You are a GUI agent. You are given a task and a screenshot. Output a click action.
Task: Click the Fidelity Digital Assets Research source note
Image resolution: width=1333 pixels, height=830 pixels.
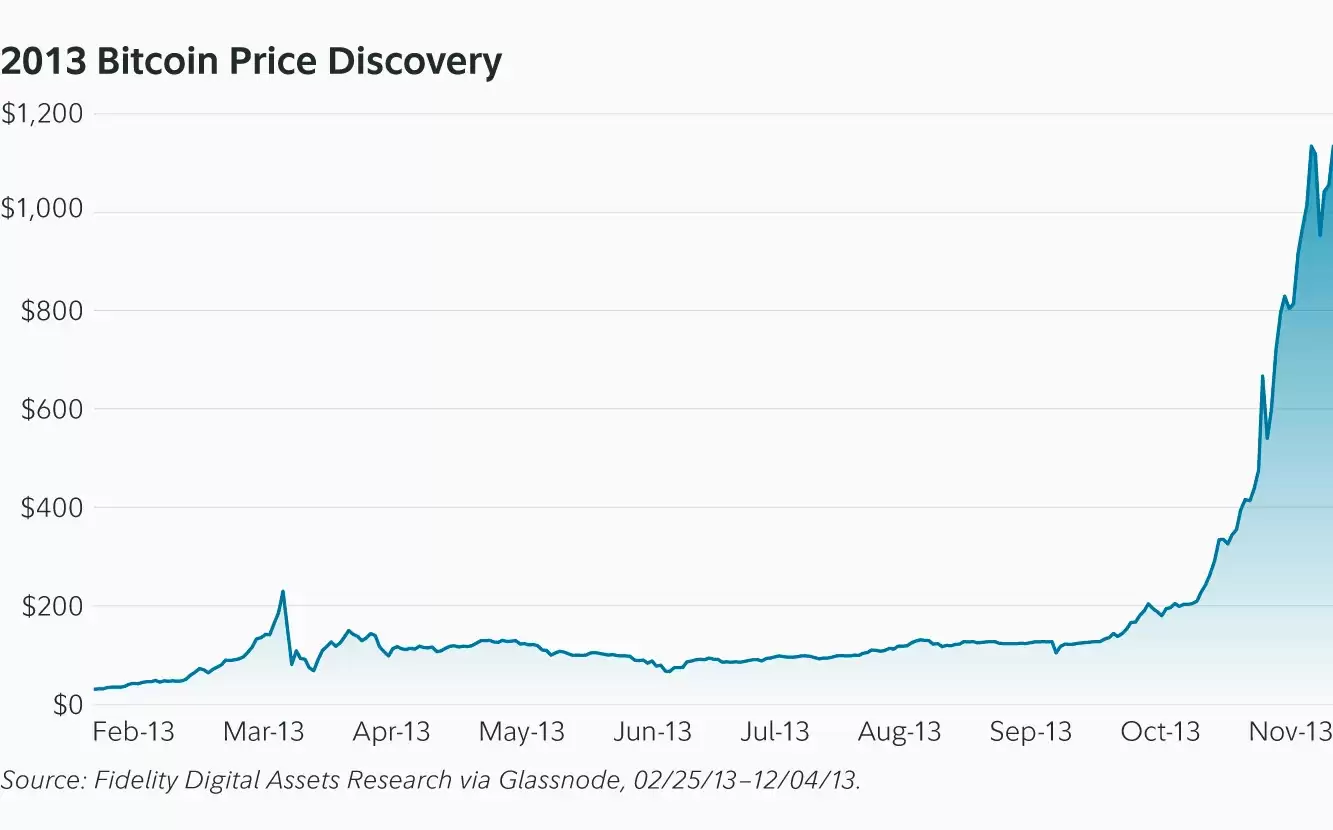430,780
